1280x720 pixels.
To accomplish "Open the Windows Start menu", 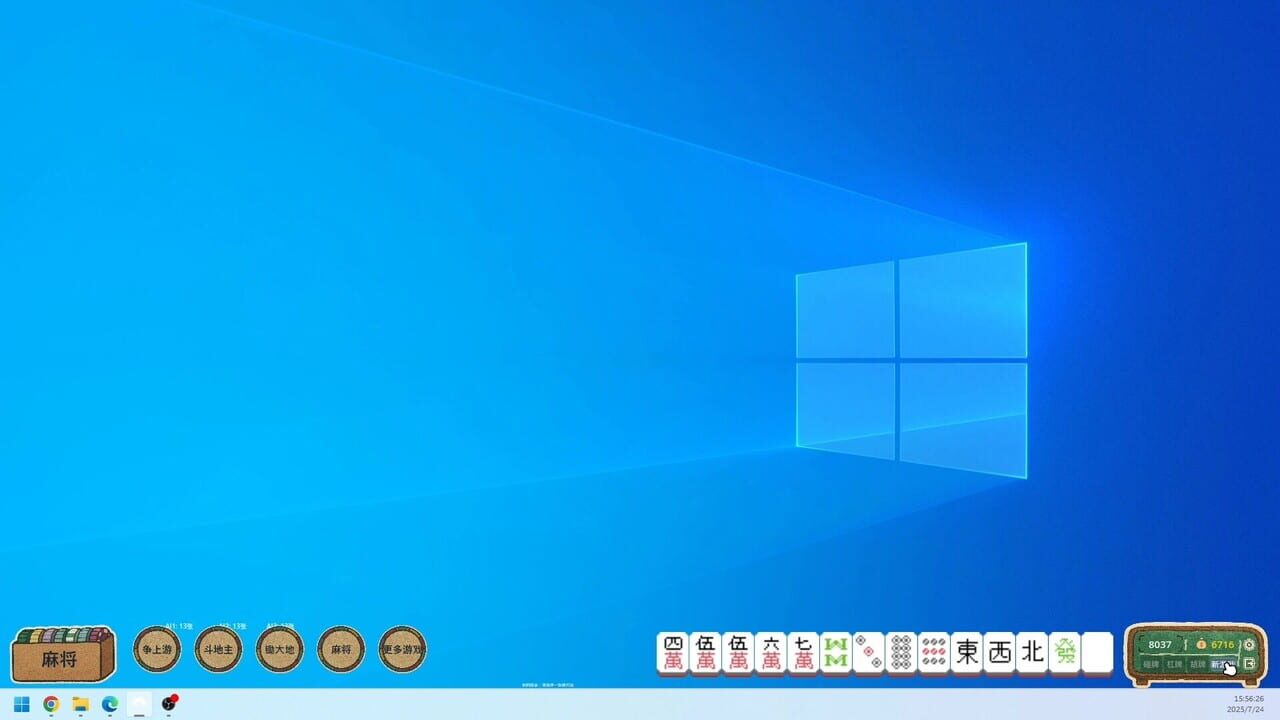I will [20, 704].
